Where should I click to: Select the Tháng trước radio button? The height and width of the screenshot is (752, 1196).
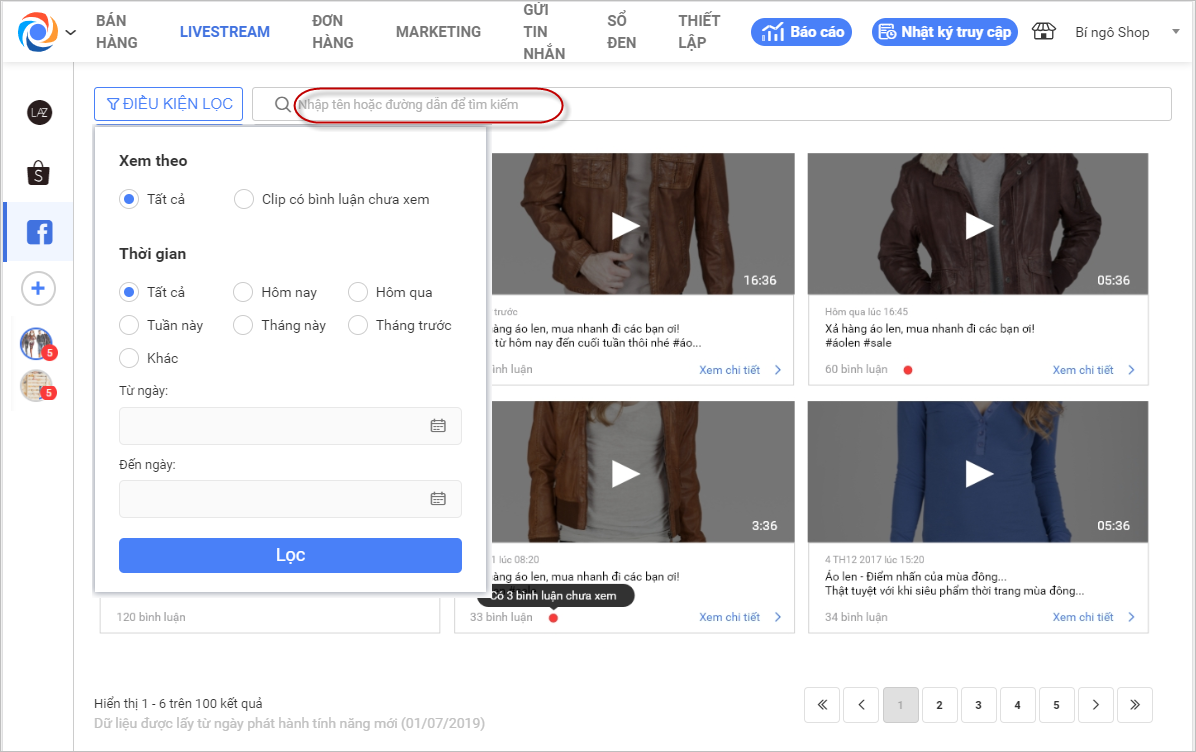pos(358,325)
